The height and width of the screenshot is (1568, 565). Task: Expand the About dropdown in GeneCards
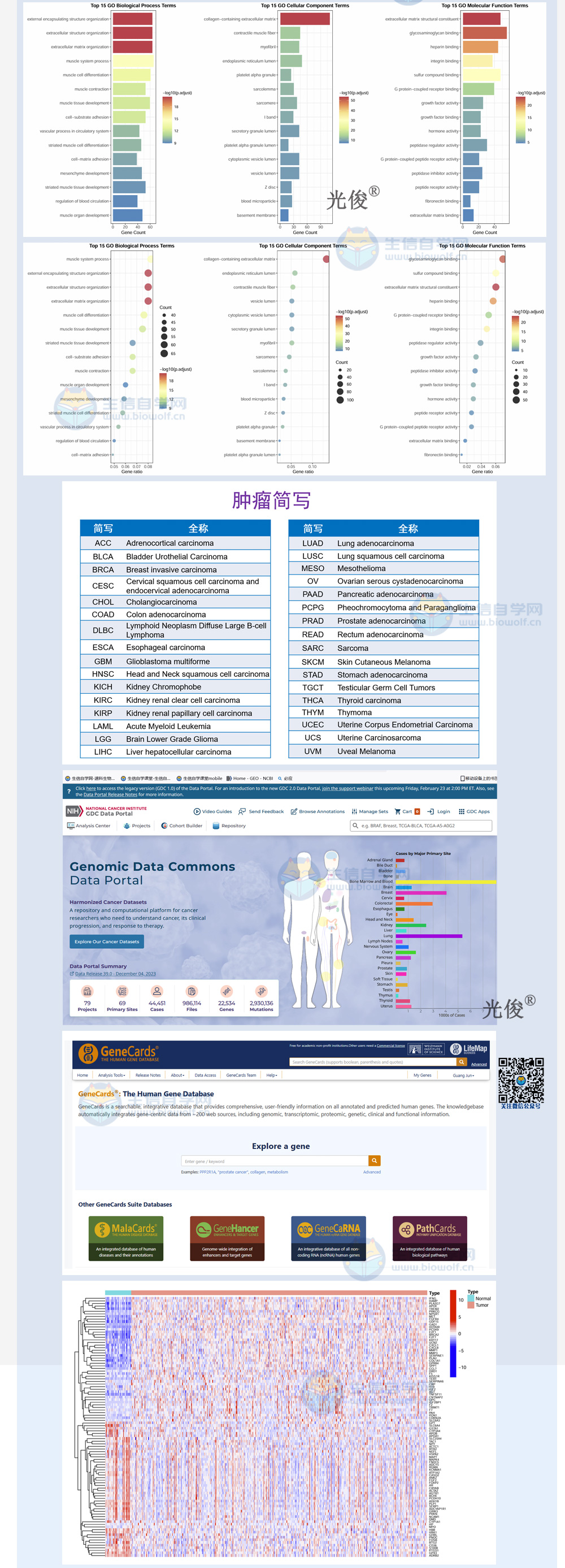[177, 1075]
